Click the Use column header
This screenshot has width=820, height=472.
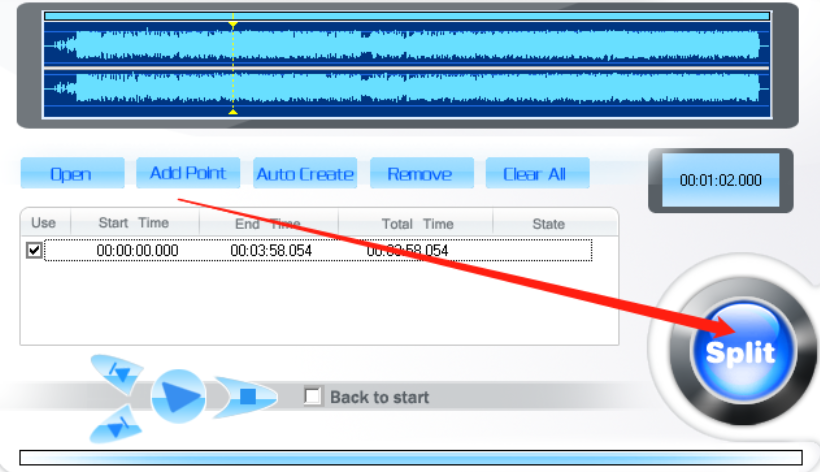[44, 223]
